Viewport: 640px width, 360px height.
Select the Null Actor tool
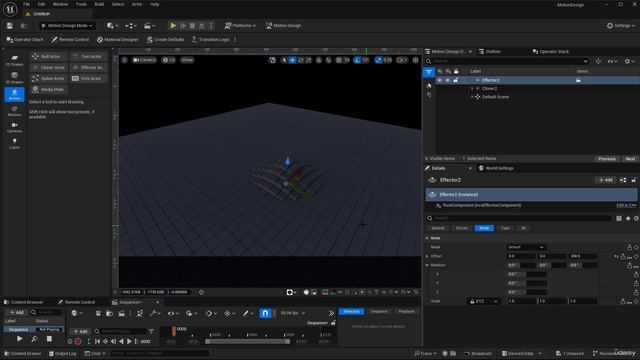coord(48,56)
